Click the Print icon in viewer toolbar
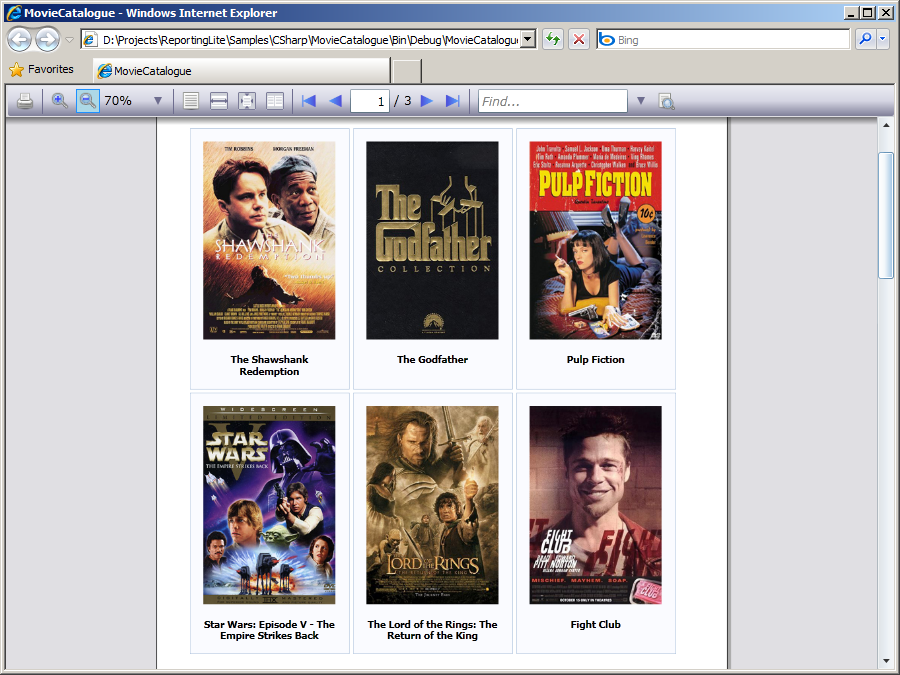Viewport: 900px width, 675px height. [25, 101]
